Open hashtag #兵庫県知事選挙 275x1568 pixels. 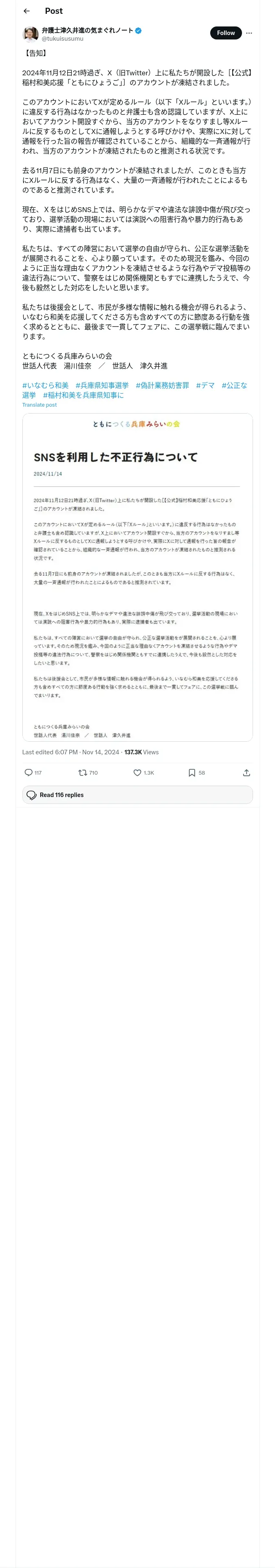pos(102,385)
